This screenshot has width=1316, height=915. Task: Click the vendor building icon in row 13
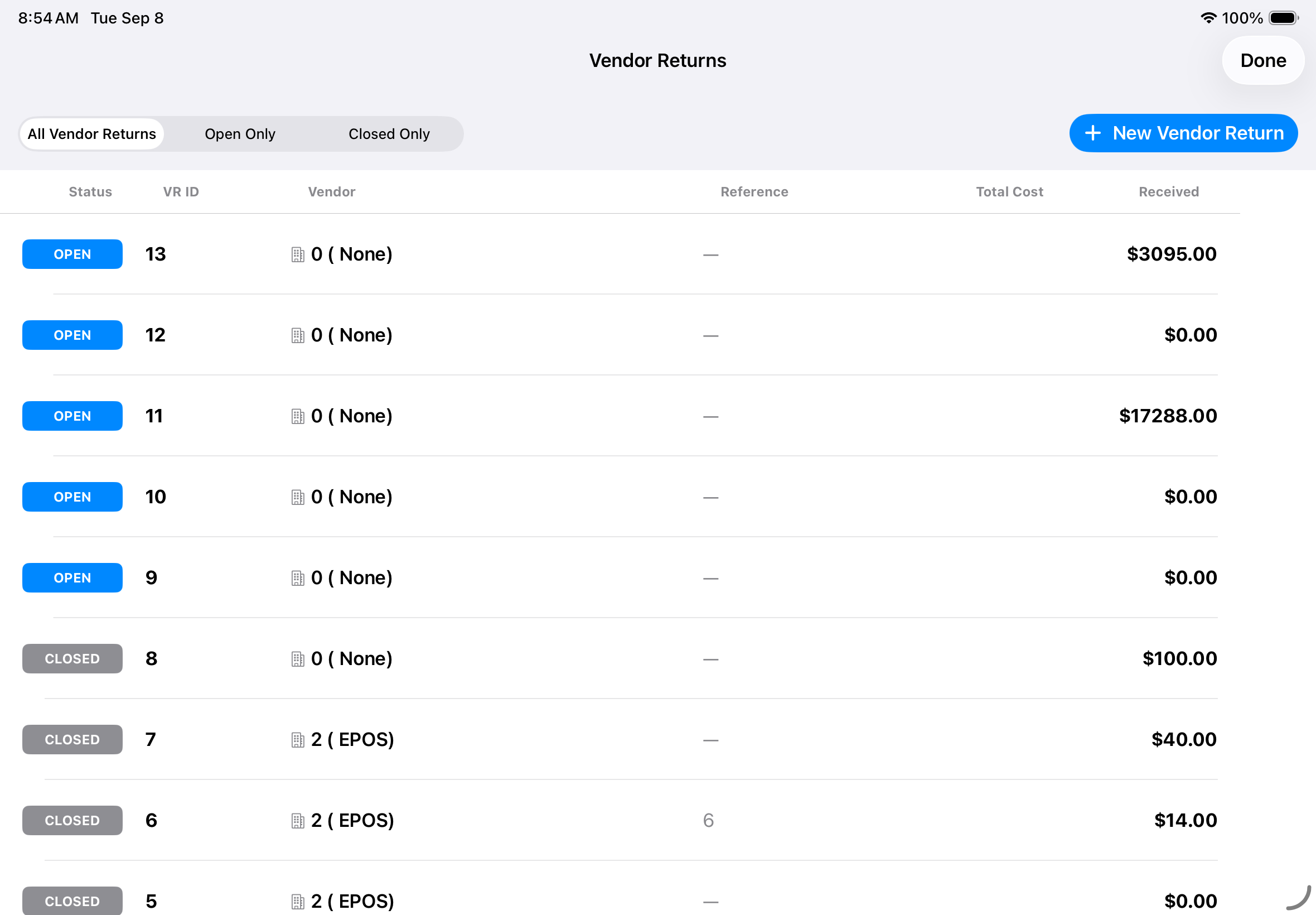(297, 254)
